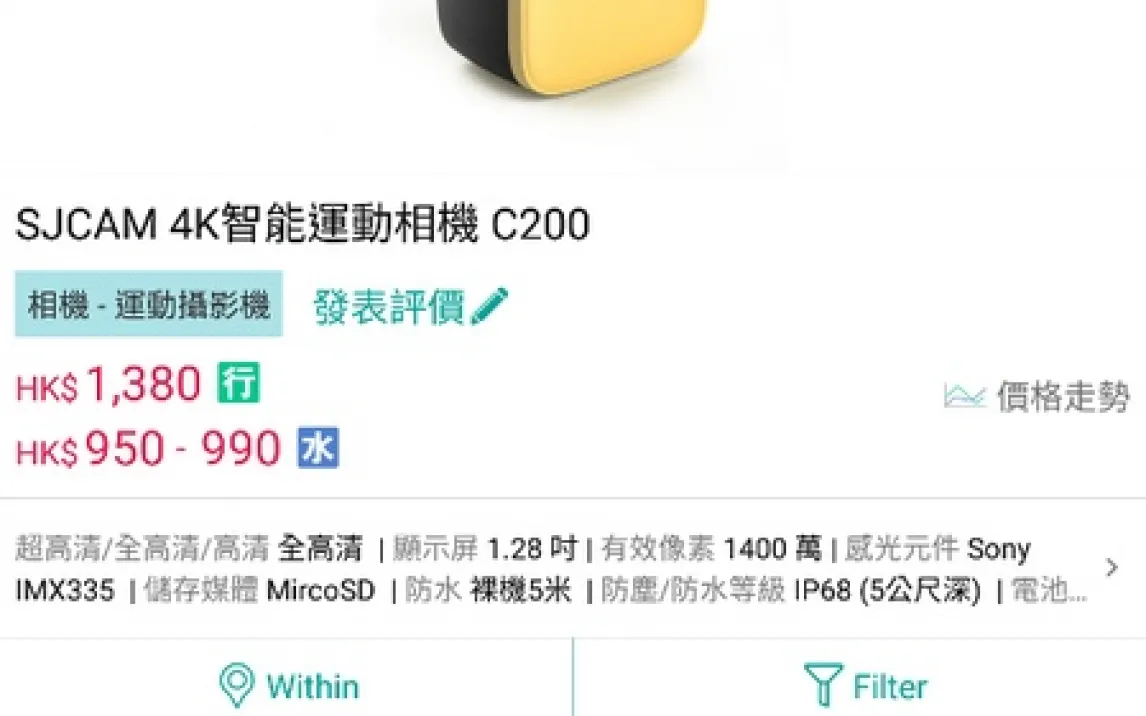Expand specifications with the right chevron
Viewport: 1146px width, 716px height.
(1112, 567)
